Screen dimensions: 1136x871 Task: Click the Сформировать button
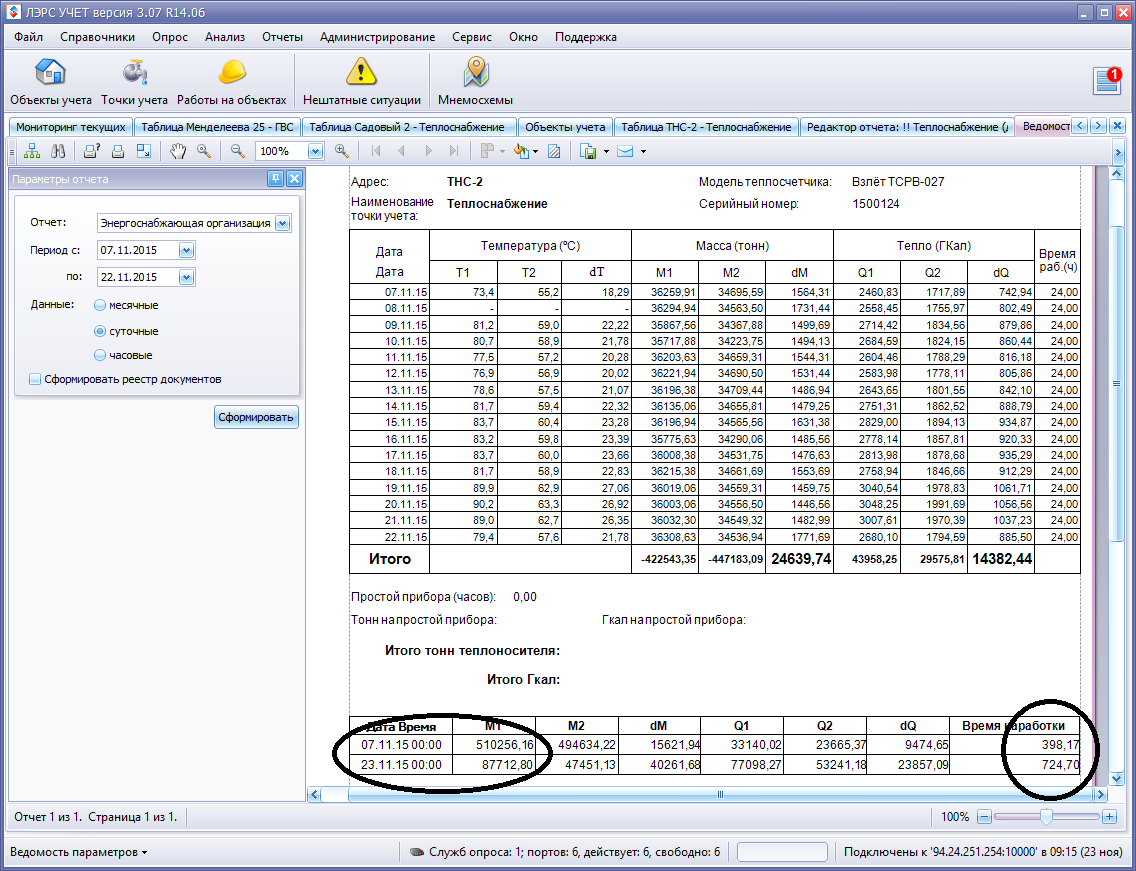[256, 417]
